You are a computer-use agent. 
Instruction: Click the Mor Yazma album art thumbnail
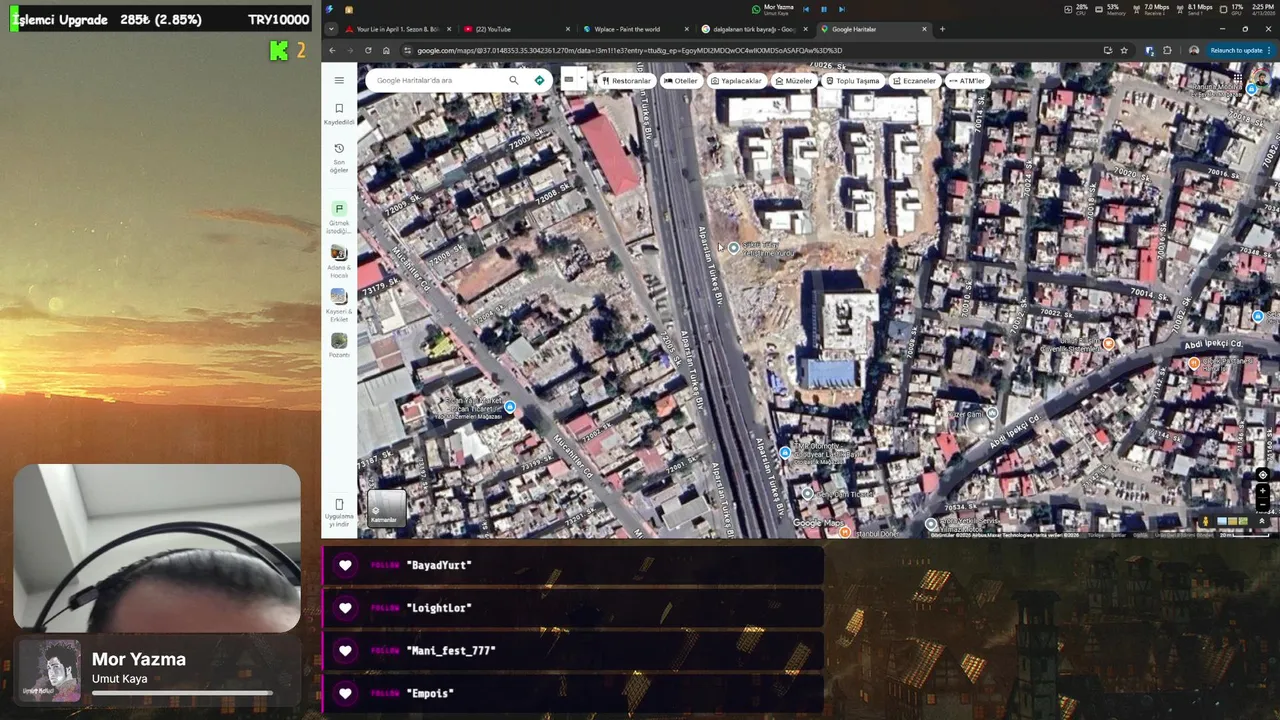(x=49, y=671)
